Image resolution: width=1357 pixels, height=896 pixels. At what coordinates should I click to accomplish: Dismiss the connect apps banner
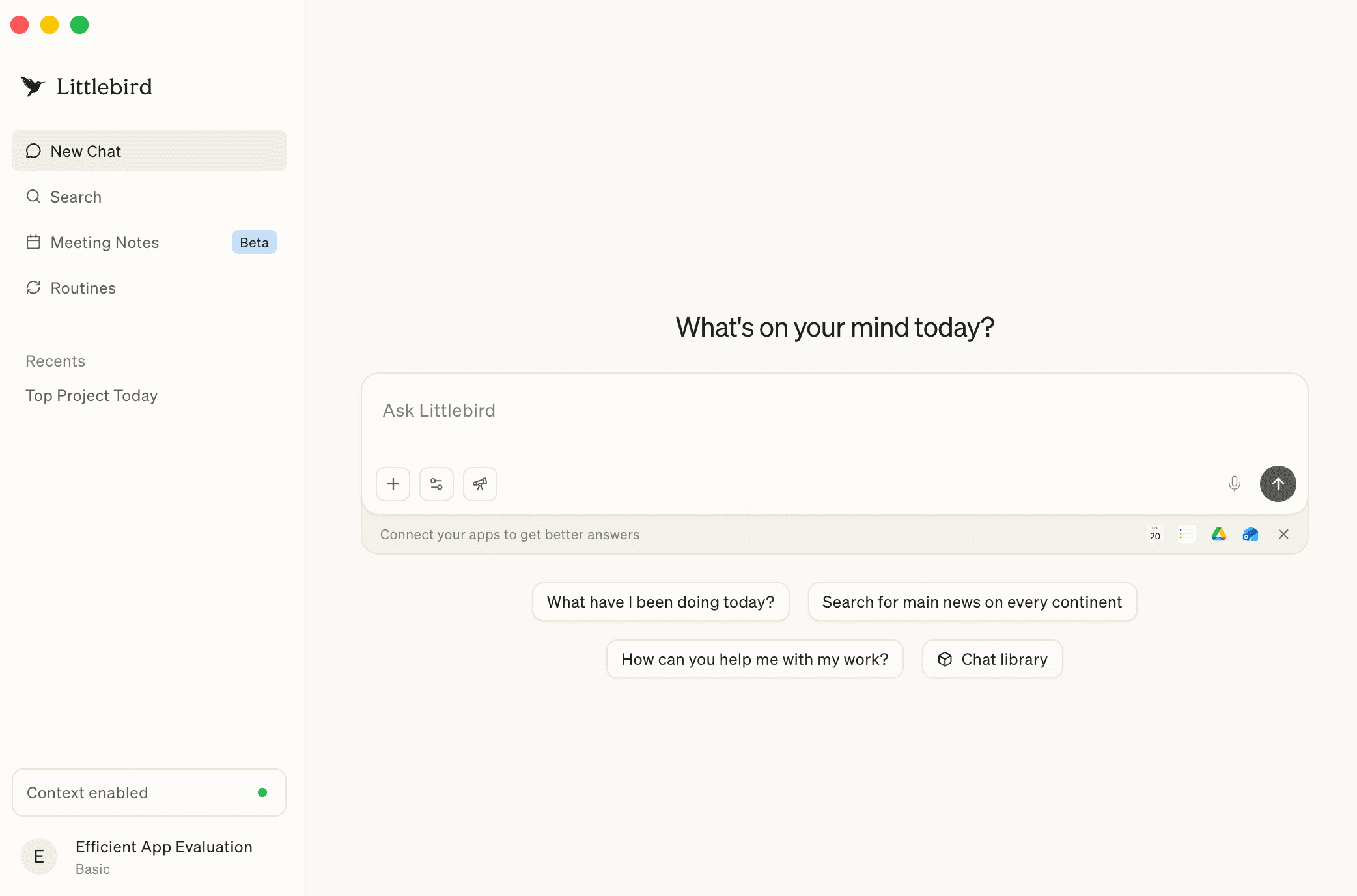(1283, 534)
